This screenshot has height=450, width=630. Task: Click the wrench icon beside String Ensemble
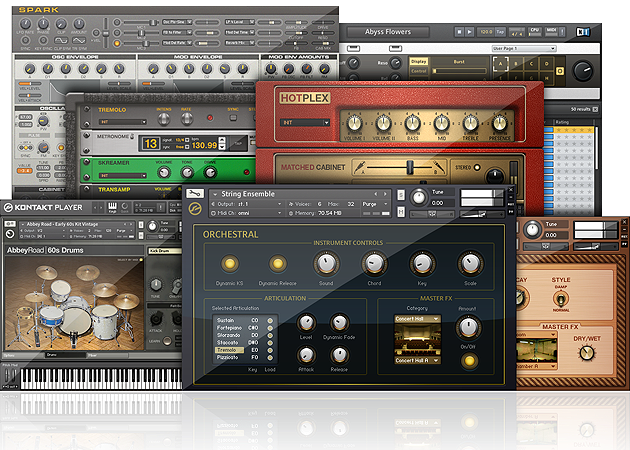tap(193, 193)
